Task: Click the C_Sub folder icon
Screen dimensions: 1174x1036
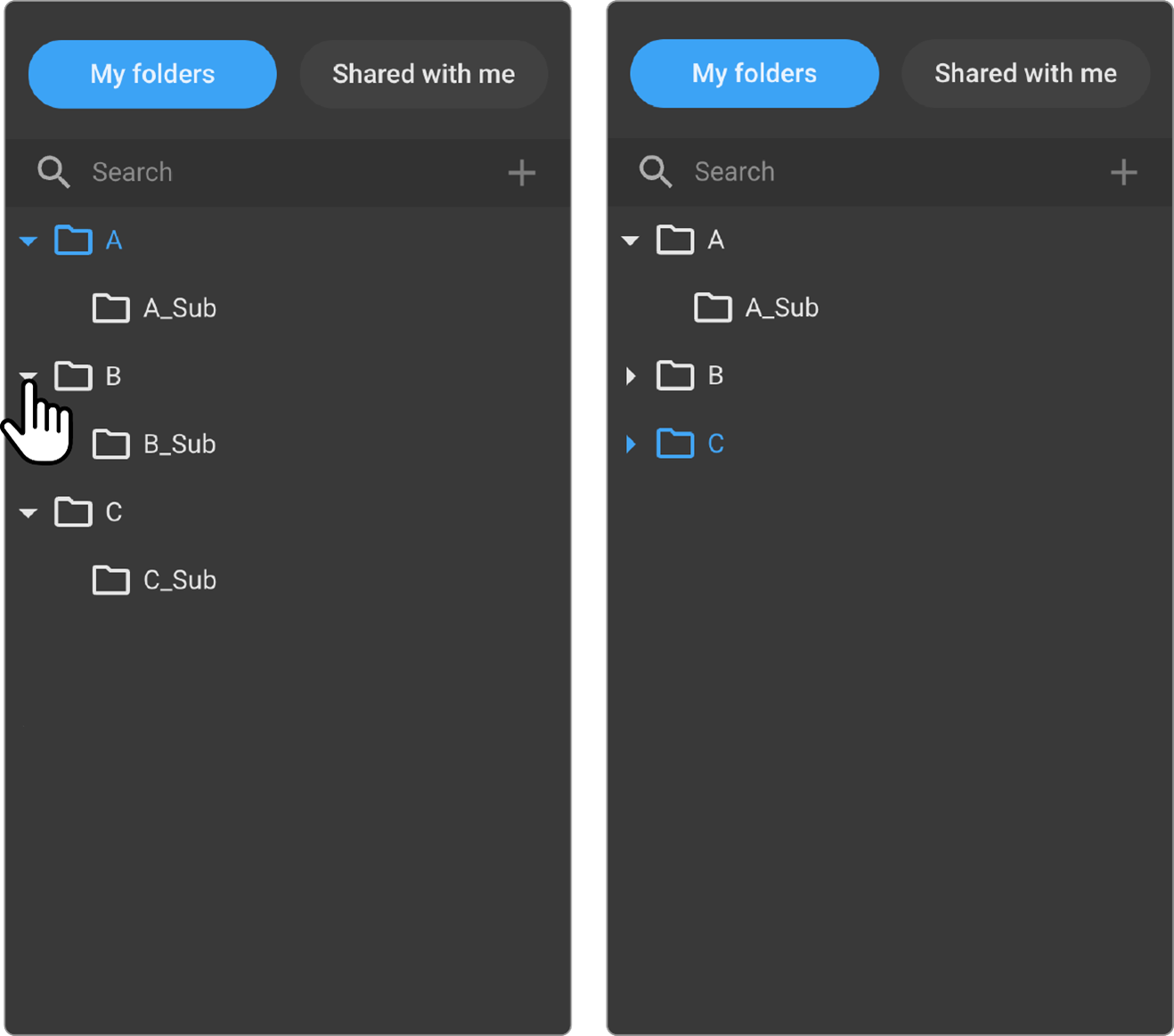Action: click(111, 580)
